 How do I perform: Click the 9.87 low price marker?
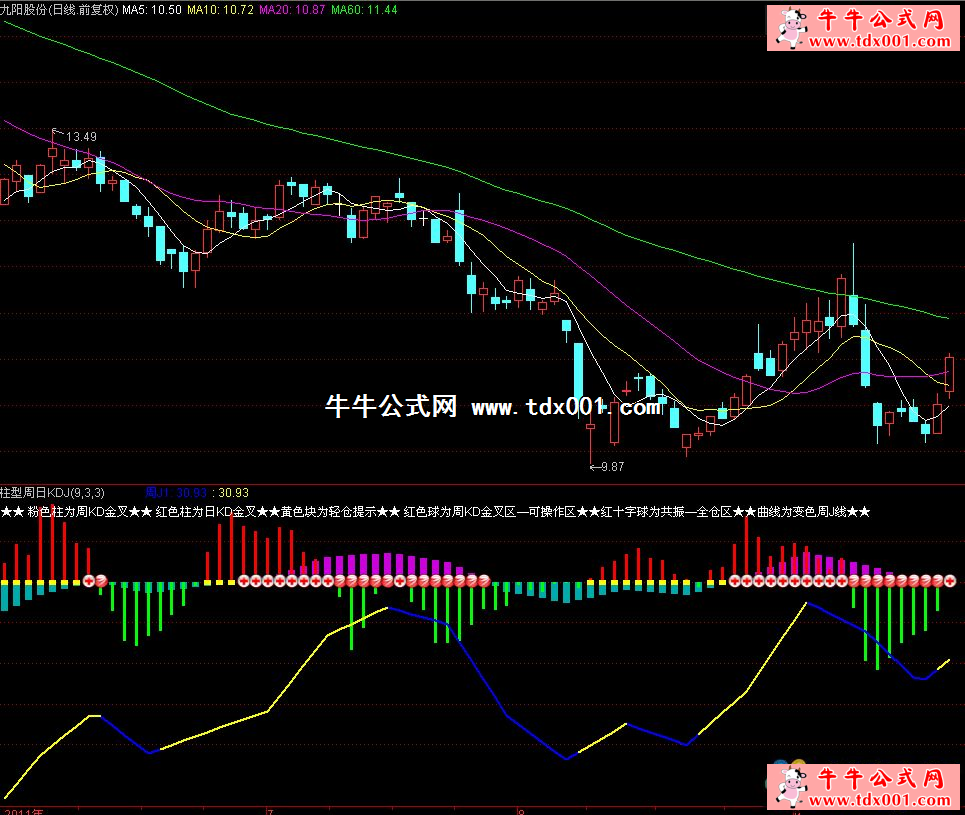click(609, 466)
